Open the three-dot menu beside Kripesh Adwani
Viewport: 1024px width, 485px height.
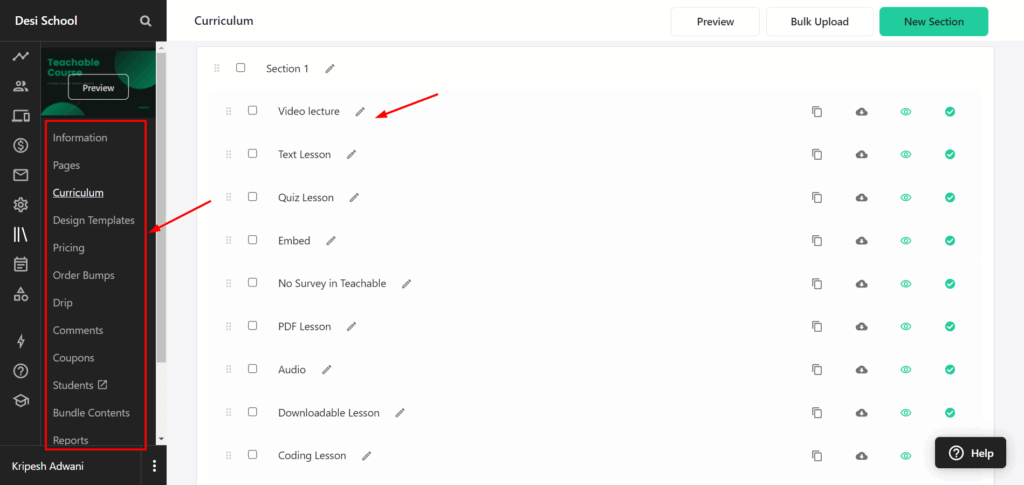tap(154, 466)
